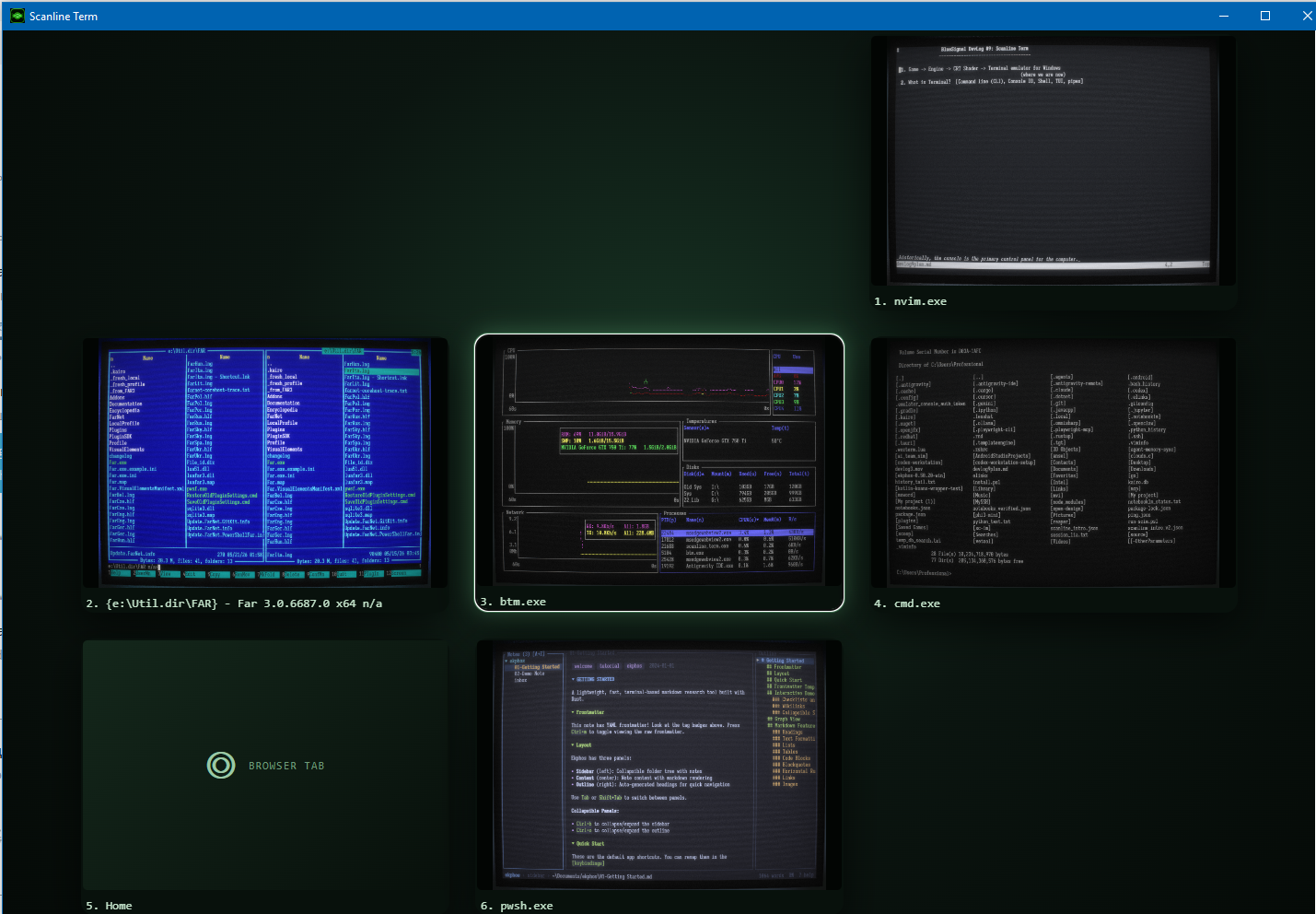
Task: Click the "6. pwsh.exe" label
Action: [517, 906]
